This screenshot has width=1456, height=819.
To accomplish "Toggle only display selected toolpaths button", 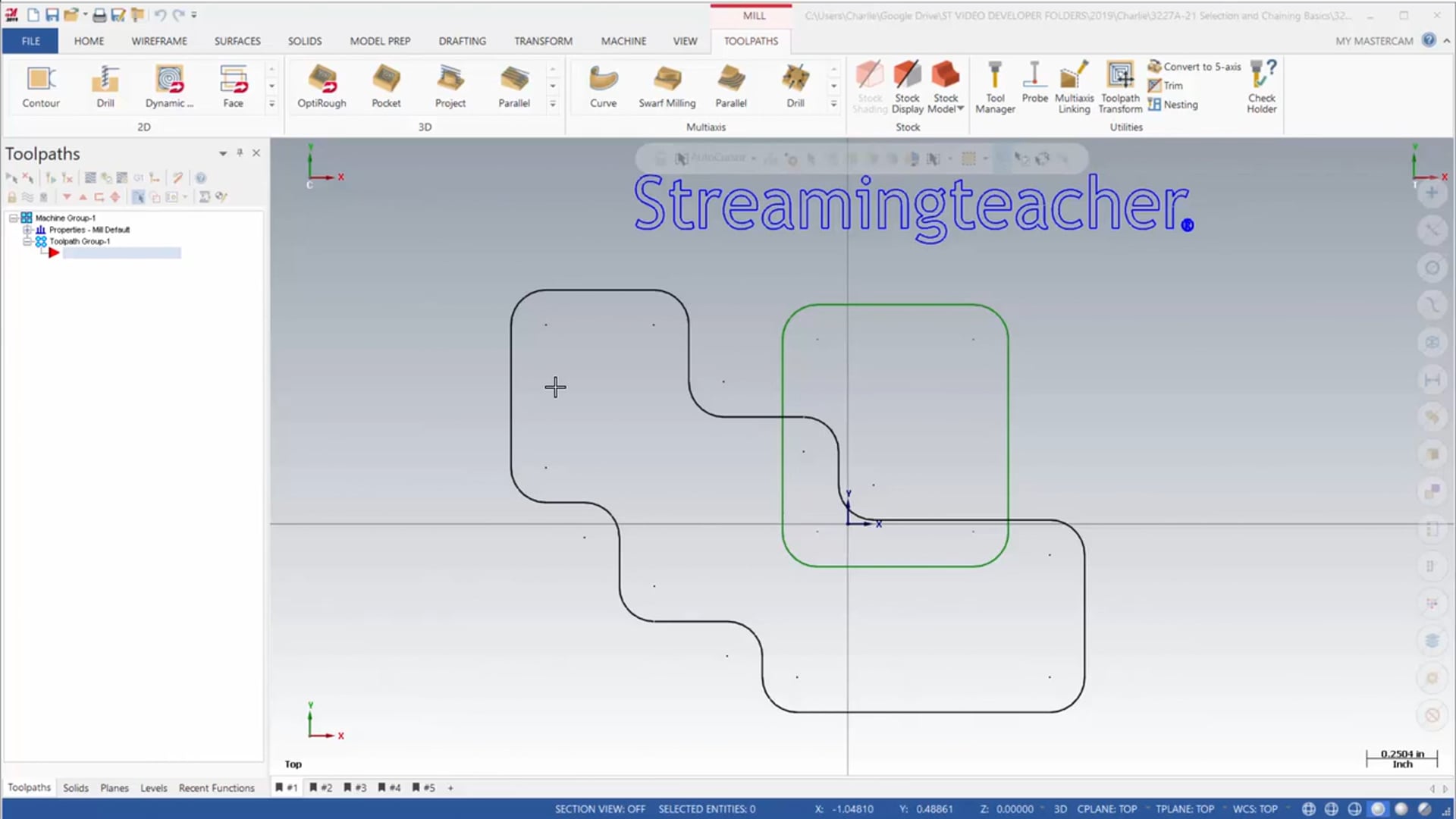I will pos(138,197).
